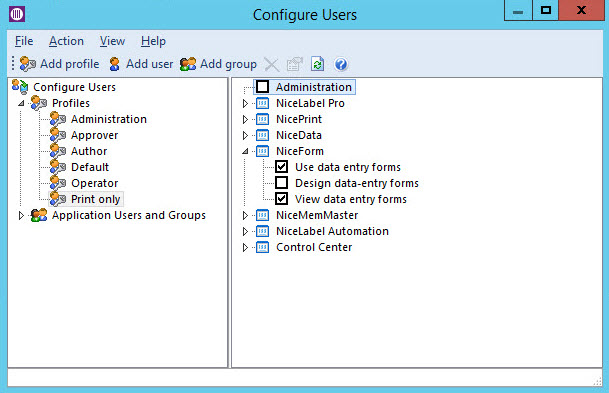Open Help with the blue question icon
The width and height of the screenshot is (609, 393).
pos(341,64)
